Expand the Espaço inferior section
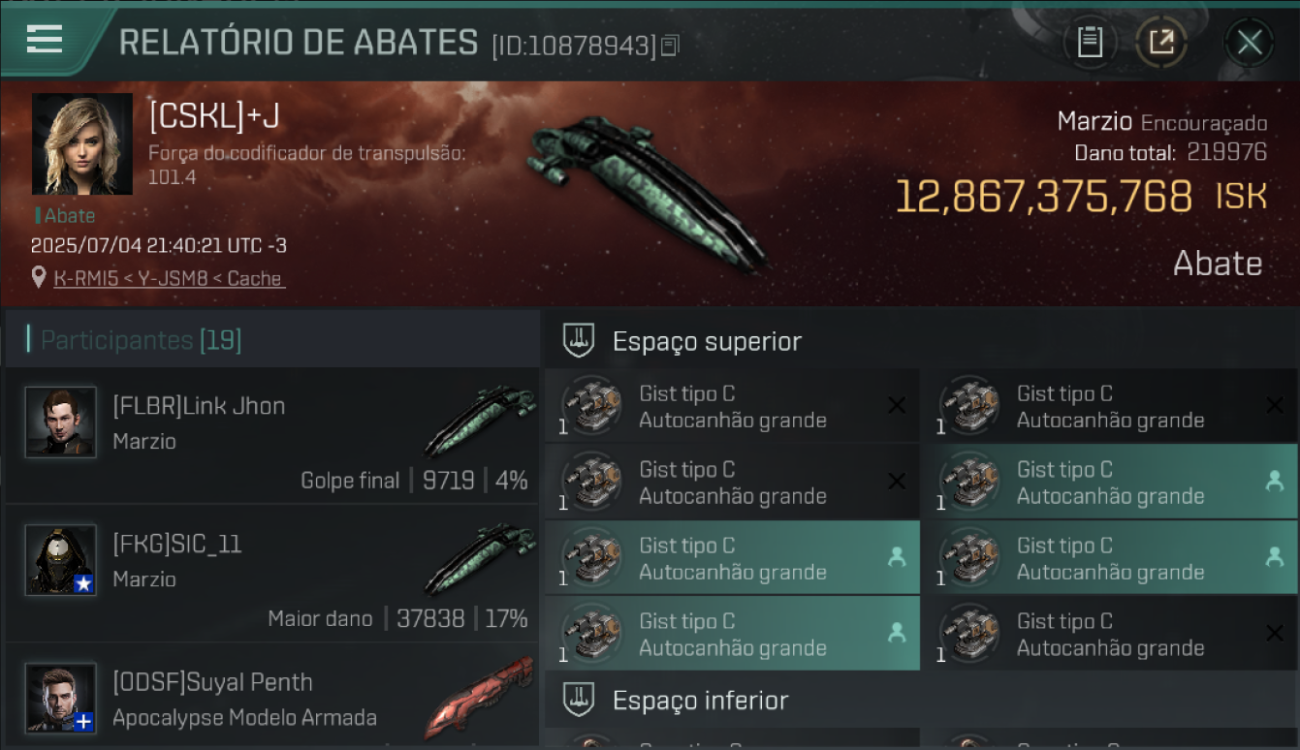This screenshot has height=750, width=1300. point(920,700)
